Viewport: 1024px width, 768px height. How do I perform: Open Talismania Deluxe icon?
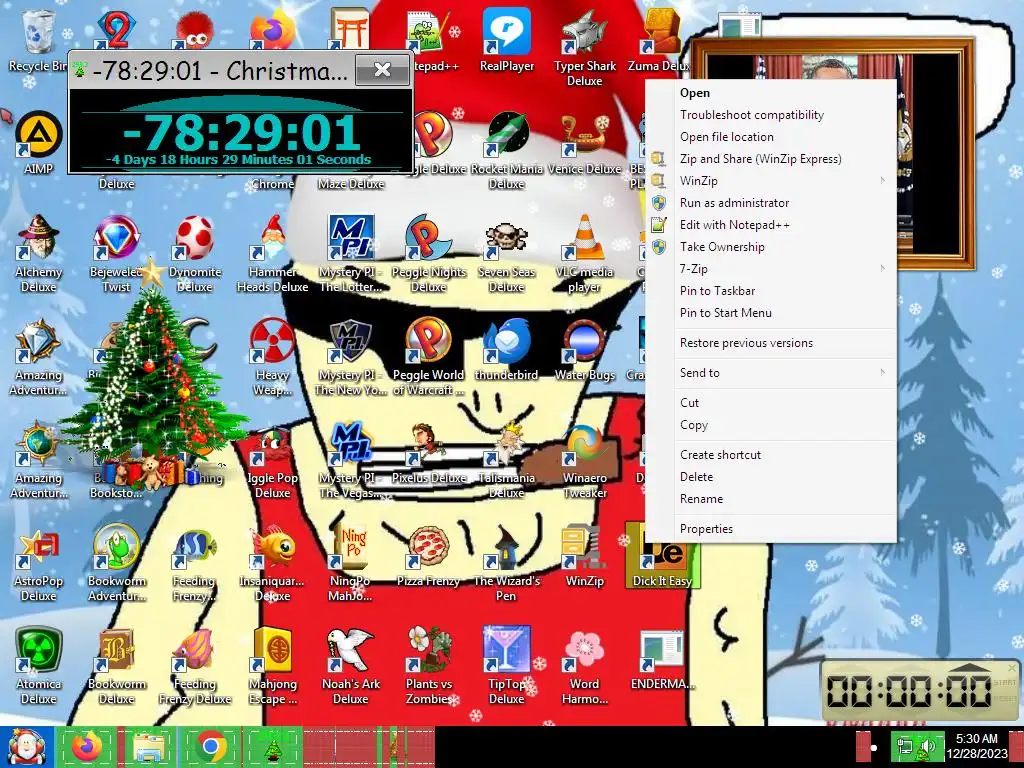point(507,461)
